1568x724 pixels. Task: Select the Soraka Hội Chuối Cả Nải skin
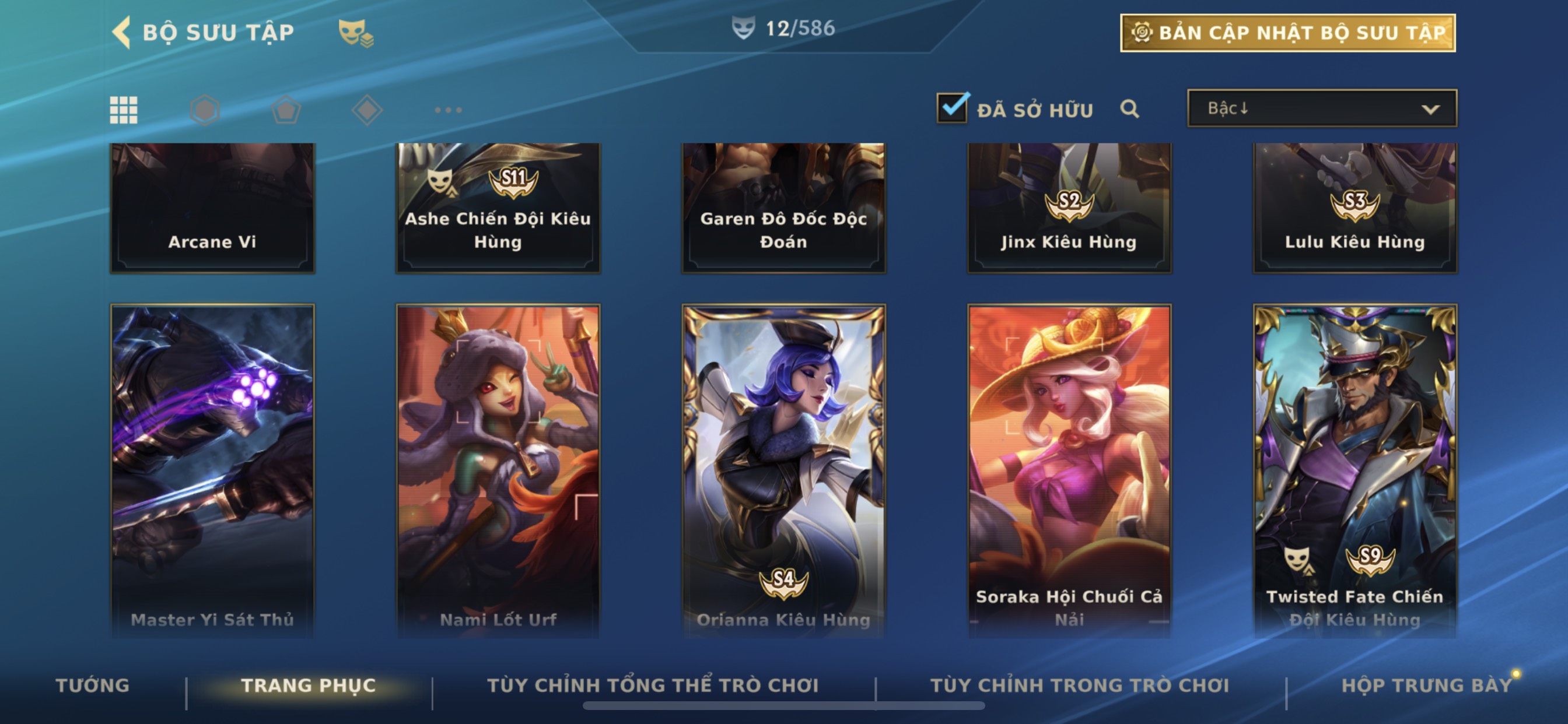pyautogui.click(x=1069, y=470)
